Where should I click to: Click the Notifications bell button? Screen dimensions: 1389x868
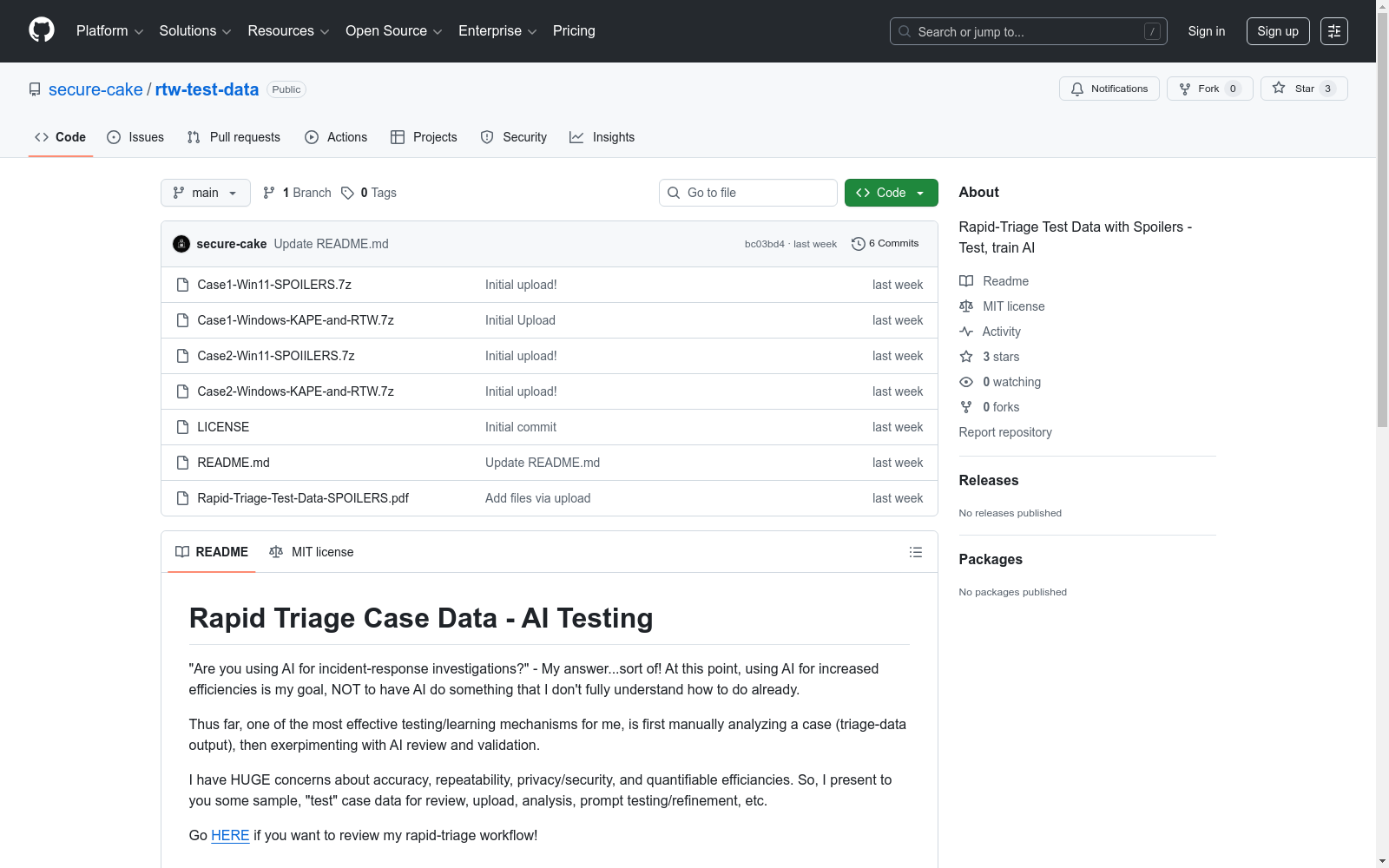point(1109,89)
